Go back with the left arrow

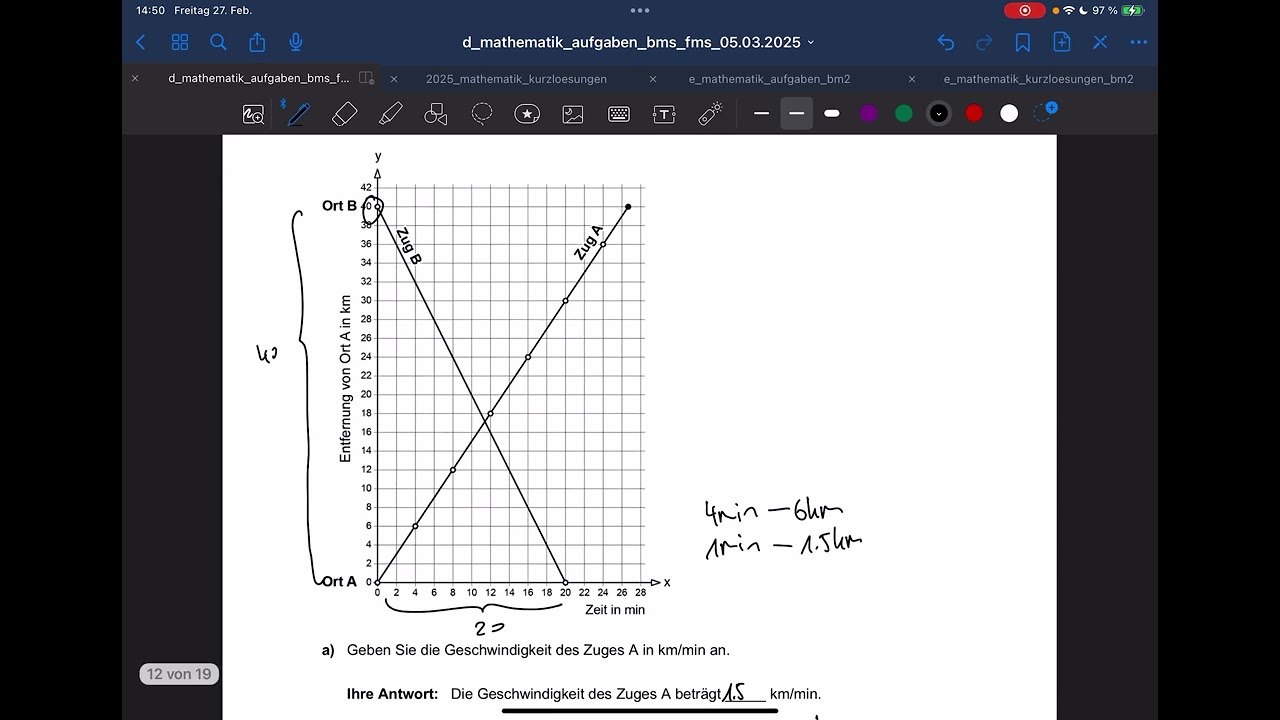tap(141, 42)
